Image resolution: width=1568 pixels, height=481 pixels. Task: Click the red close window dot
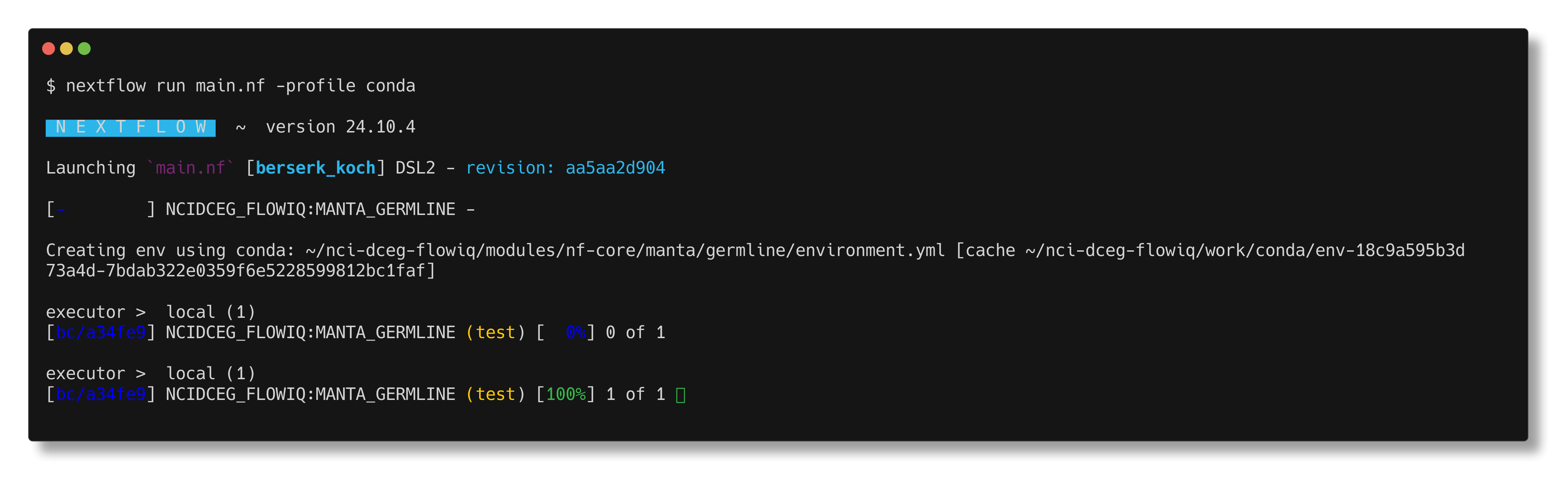click(x=49, y=49)
